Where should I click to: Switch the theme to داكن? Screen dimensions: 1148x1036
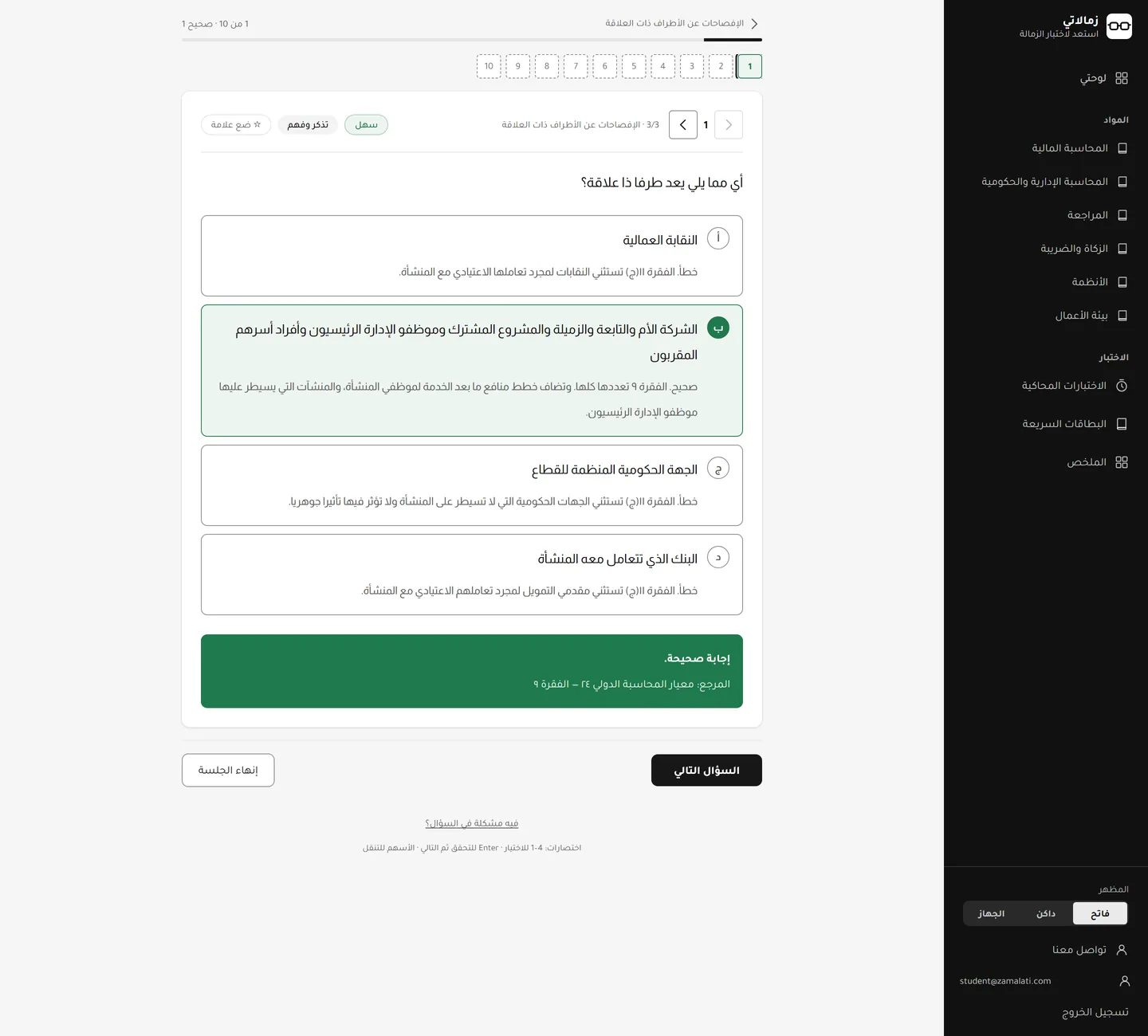click(1046, 913)
